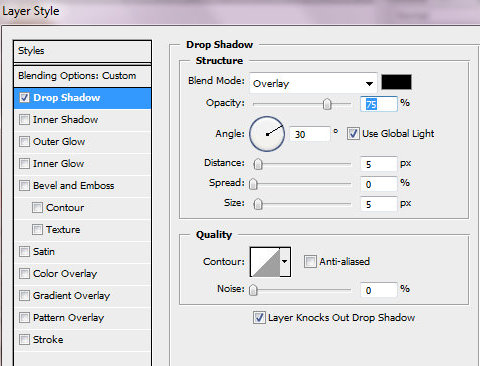Open the Blend Mode Overlay dropdown

point(313,83)
